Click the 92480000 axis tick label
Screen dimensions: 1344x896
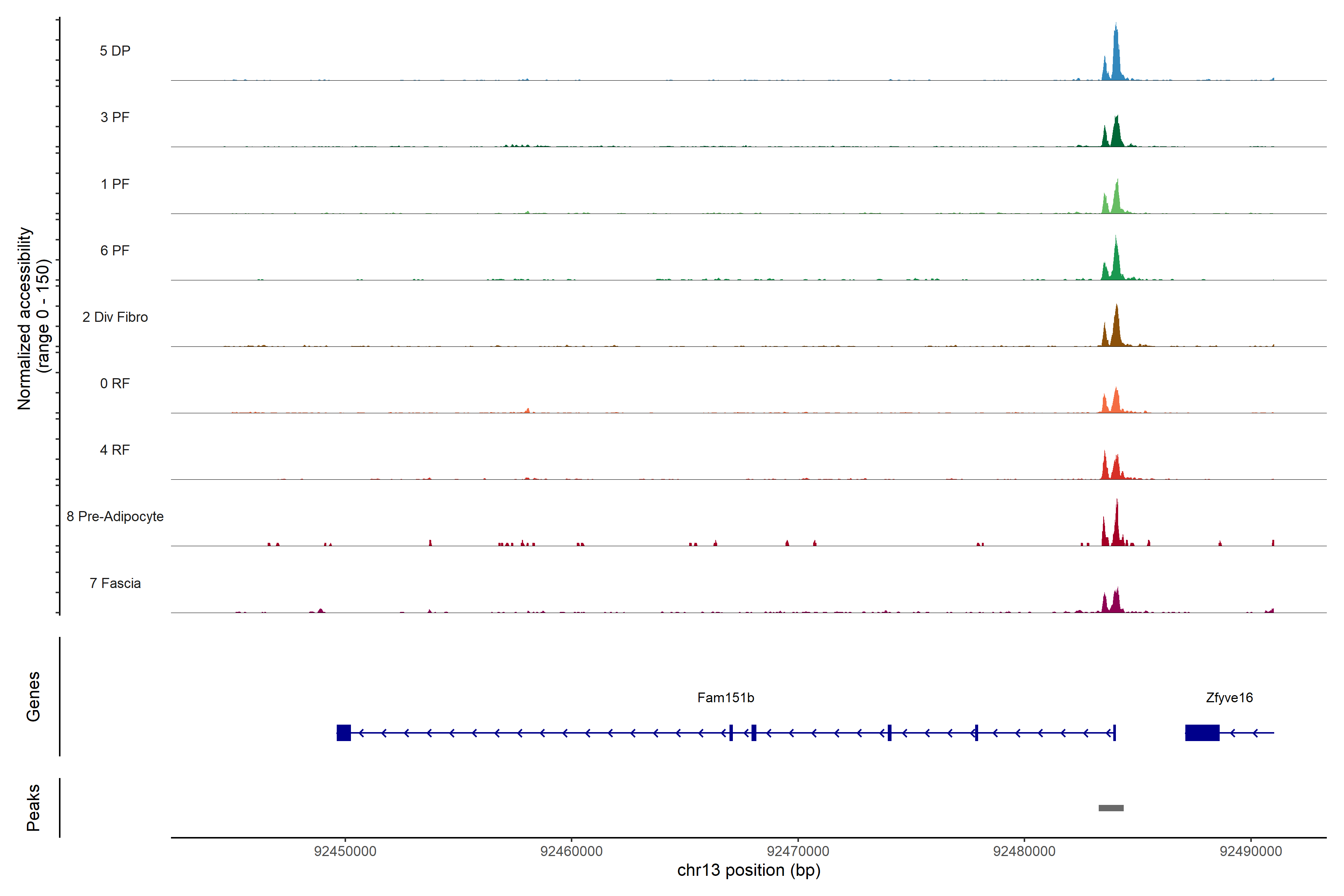pos(1024,851)
